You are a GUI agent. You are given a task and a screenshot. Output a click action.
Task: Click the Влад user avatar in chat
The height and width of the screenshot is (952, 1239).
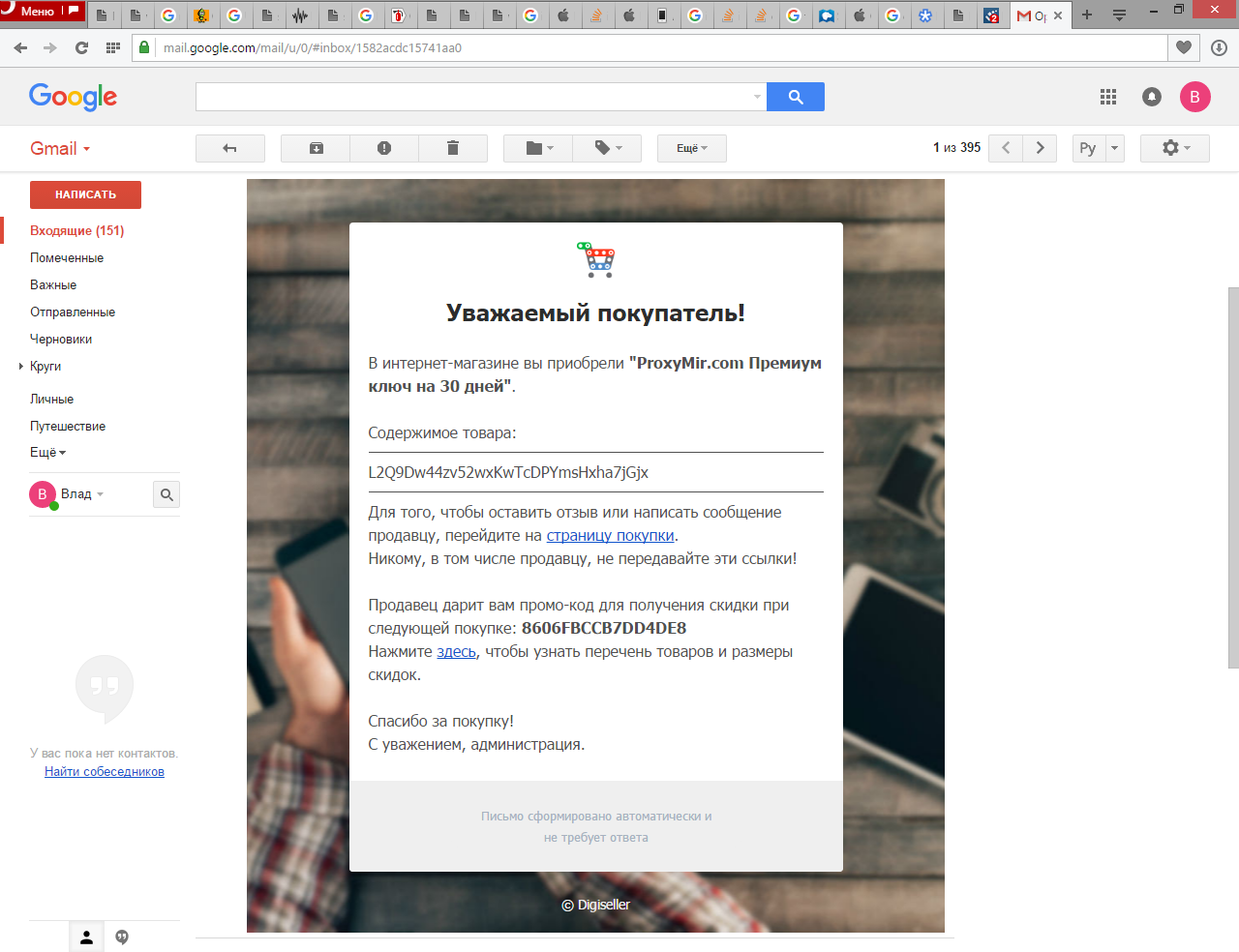click(x=43, y=494)
